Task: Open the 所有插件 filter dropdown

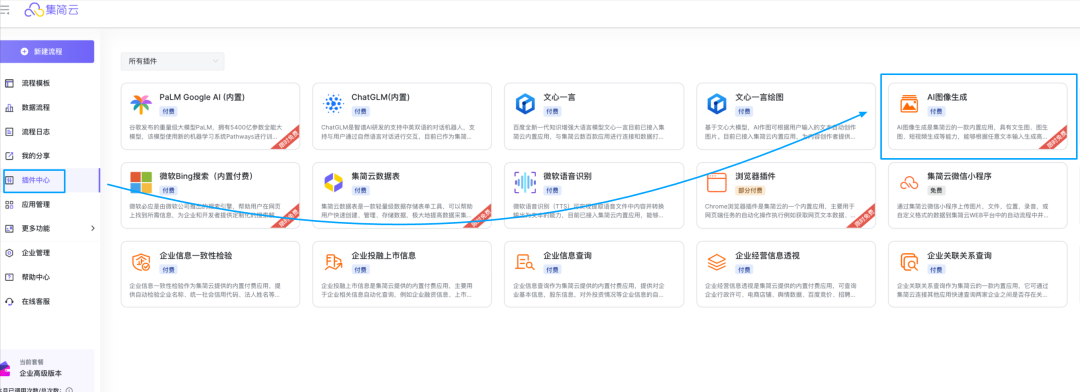Action: 172,61
